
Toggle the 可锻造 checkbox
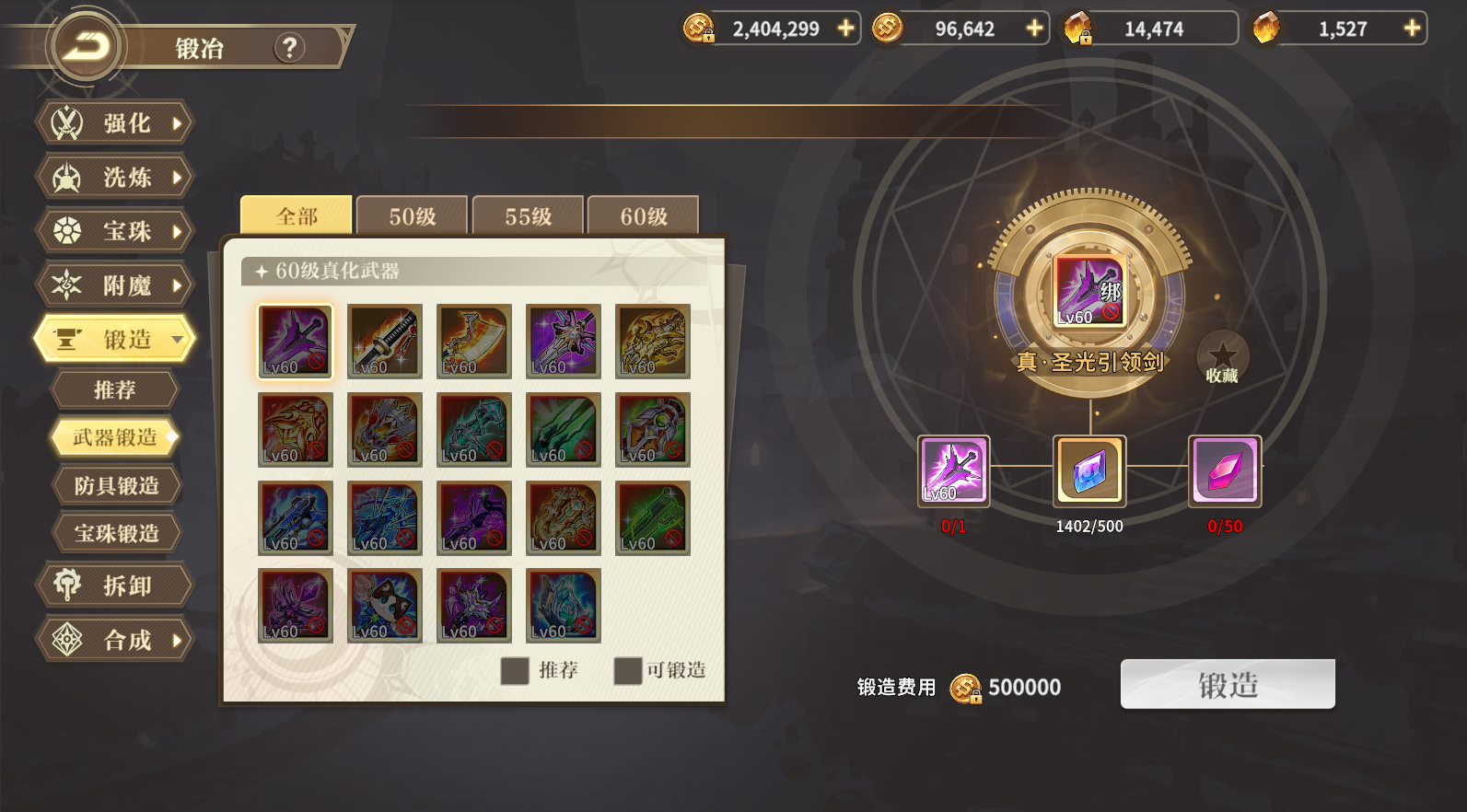coord(628,670)
